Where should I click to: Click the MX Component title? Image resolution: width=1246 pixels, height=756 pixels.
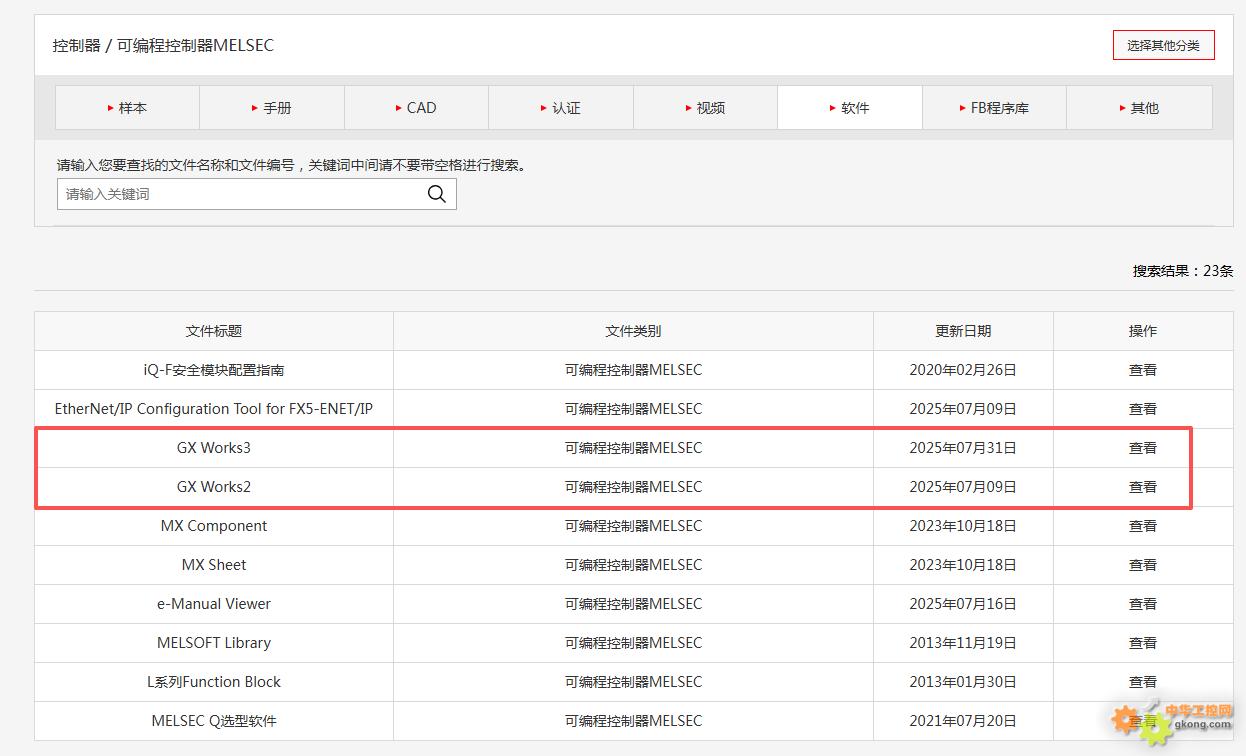click(214, 526)
